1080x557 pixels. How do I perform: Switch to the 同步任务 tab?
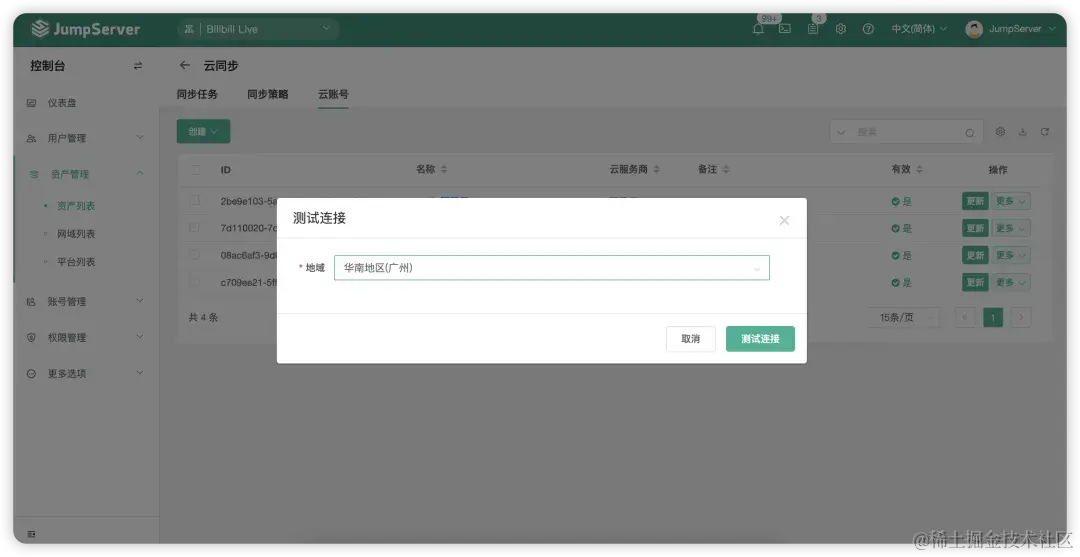197,94
